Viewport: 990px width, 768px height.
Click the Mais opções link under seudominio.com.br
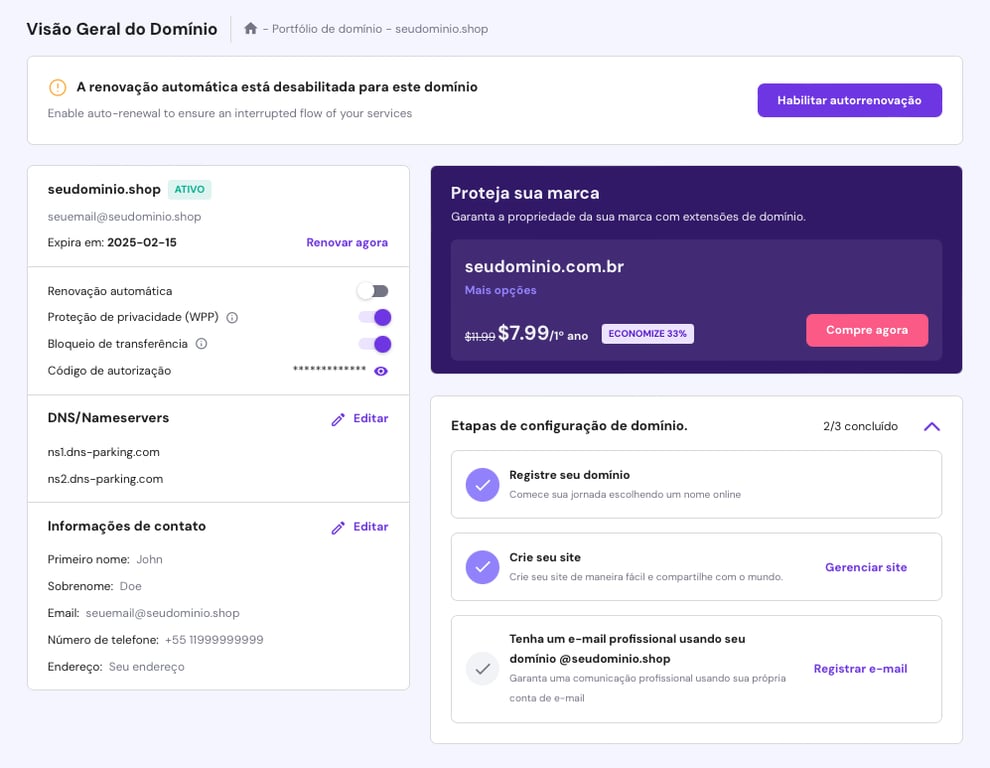pos(499,289)
